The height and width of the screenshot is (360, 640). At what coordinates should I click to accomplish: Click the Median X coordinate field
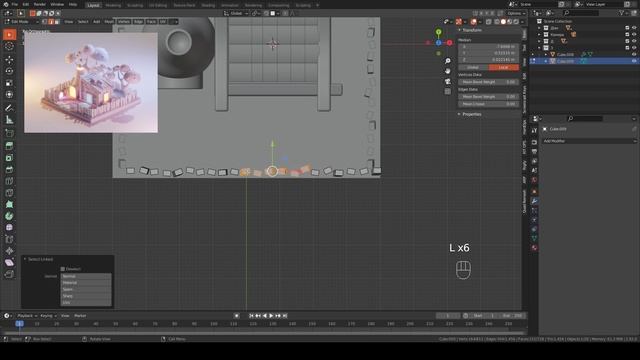point(488,47)
